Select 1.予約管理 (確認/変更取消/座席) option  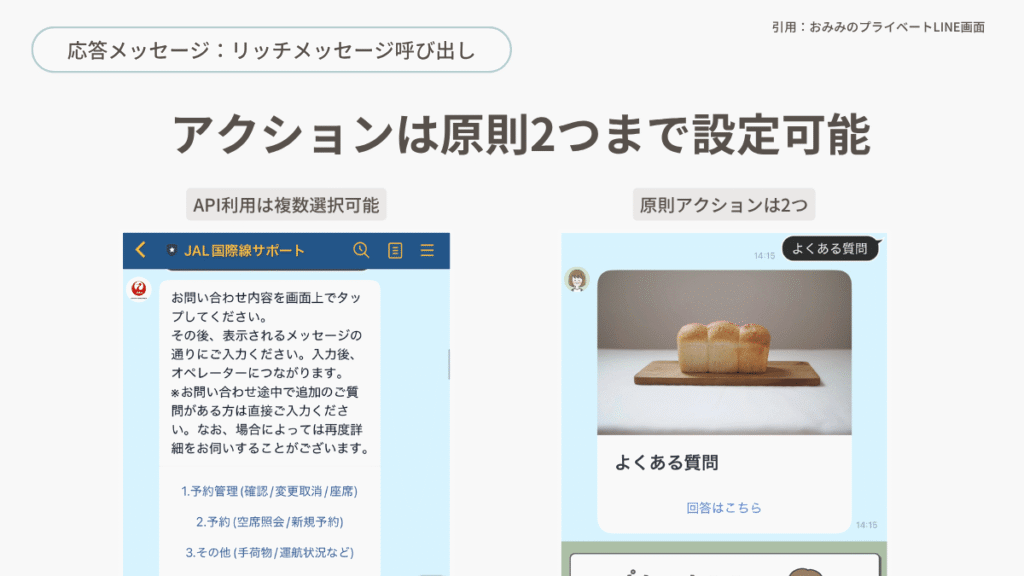(x=269, y=491)
